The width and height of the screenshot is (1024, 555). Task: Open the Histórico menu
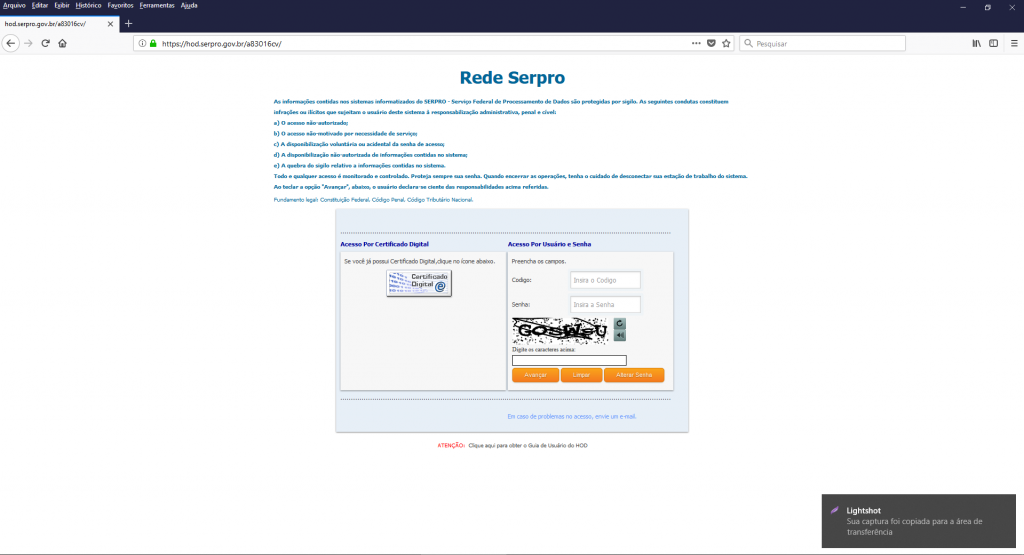point(88,5)
